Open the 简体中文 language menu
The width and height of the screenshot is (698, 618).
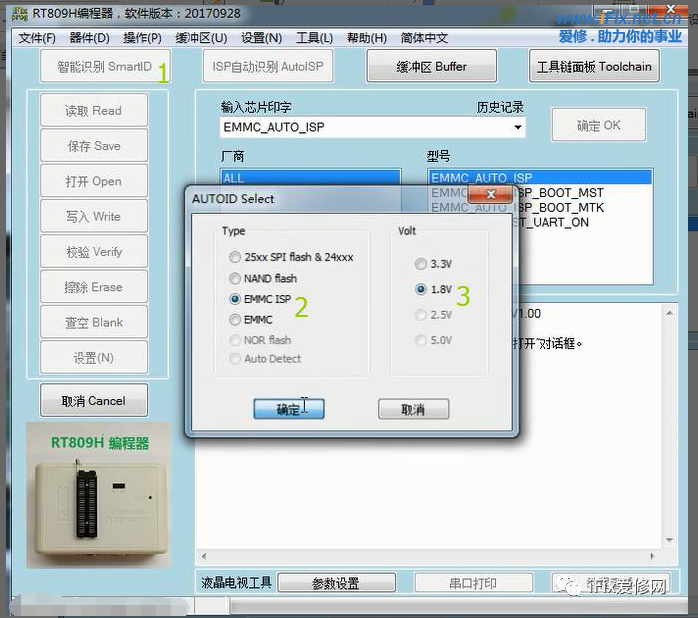[424, 38]
